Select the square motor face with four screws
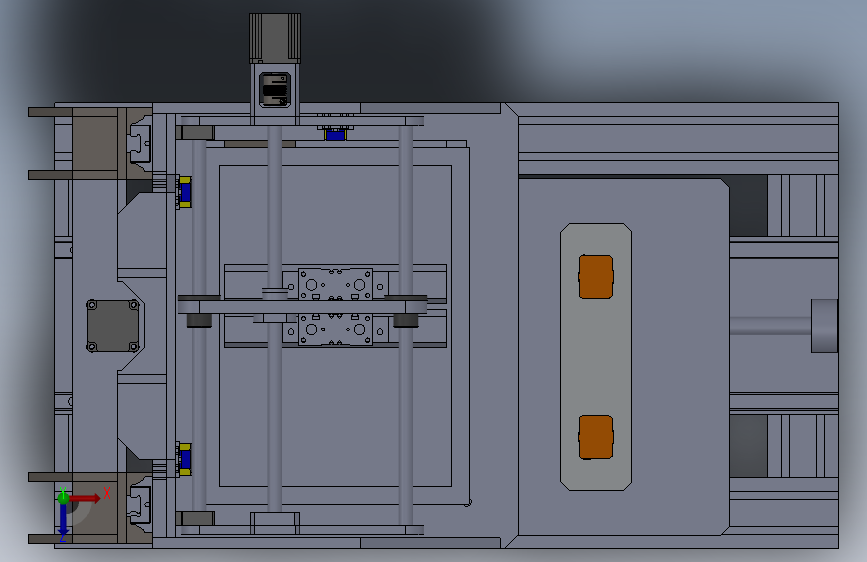Screen dimensions: 867x562 pyautogui.click(x=113, y=326)
